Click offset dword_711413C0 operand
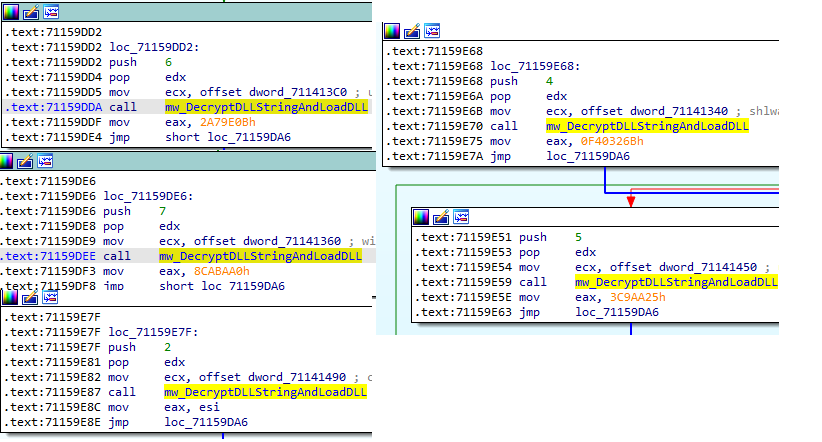822x442 pixels. [273, 92]
